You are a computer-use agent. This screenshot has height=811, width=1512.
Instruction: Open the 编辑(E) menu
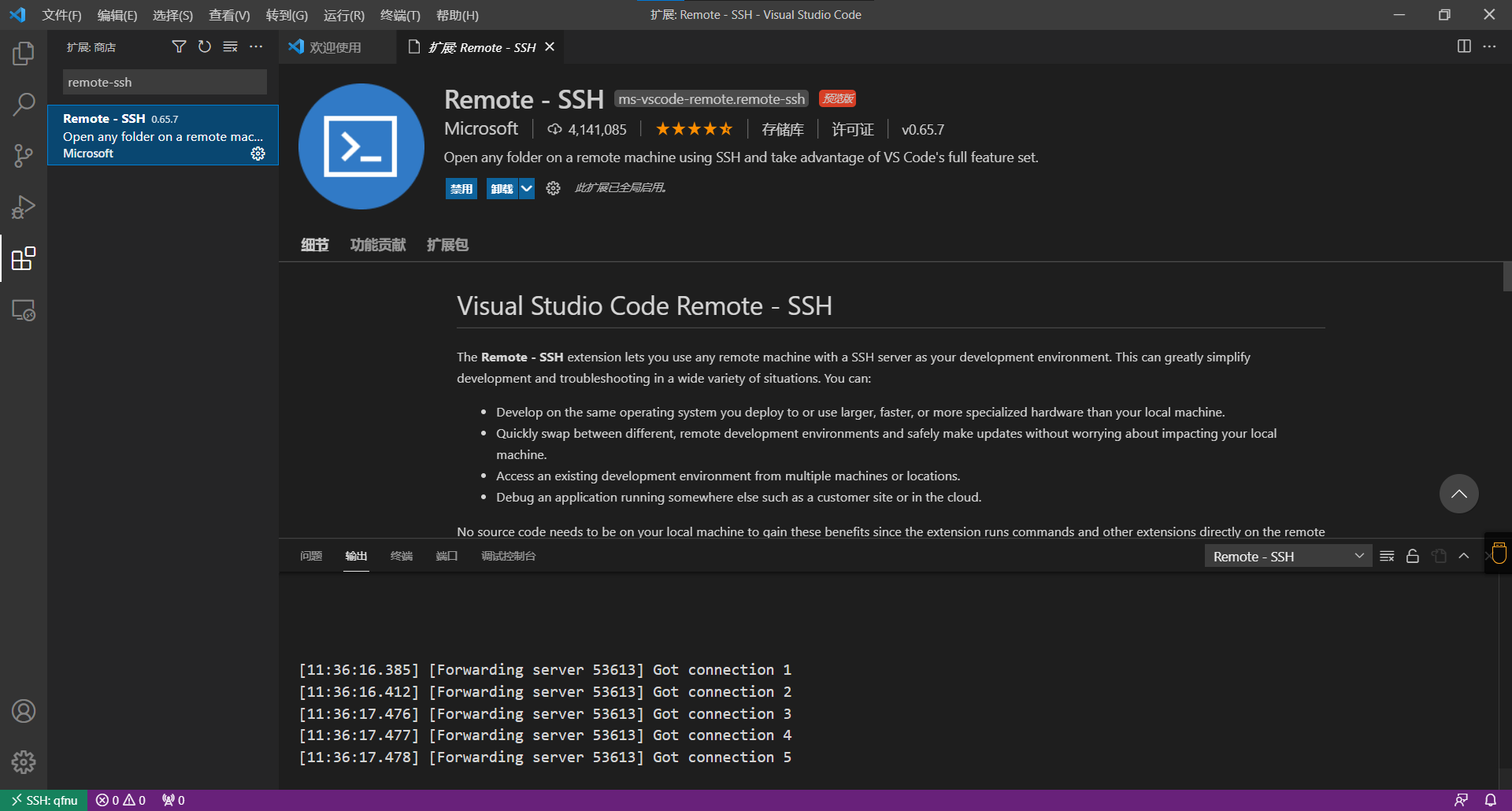117,15
